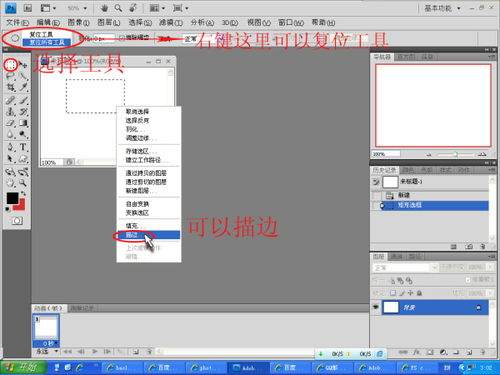The width and height of the screenshot is (500, 375).
Task: Select the History Brush tool
Action: coord(23,111)
